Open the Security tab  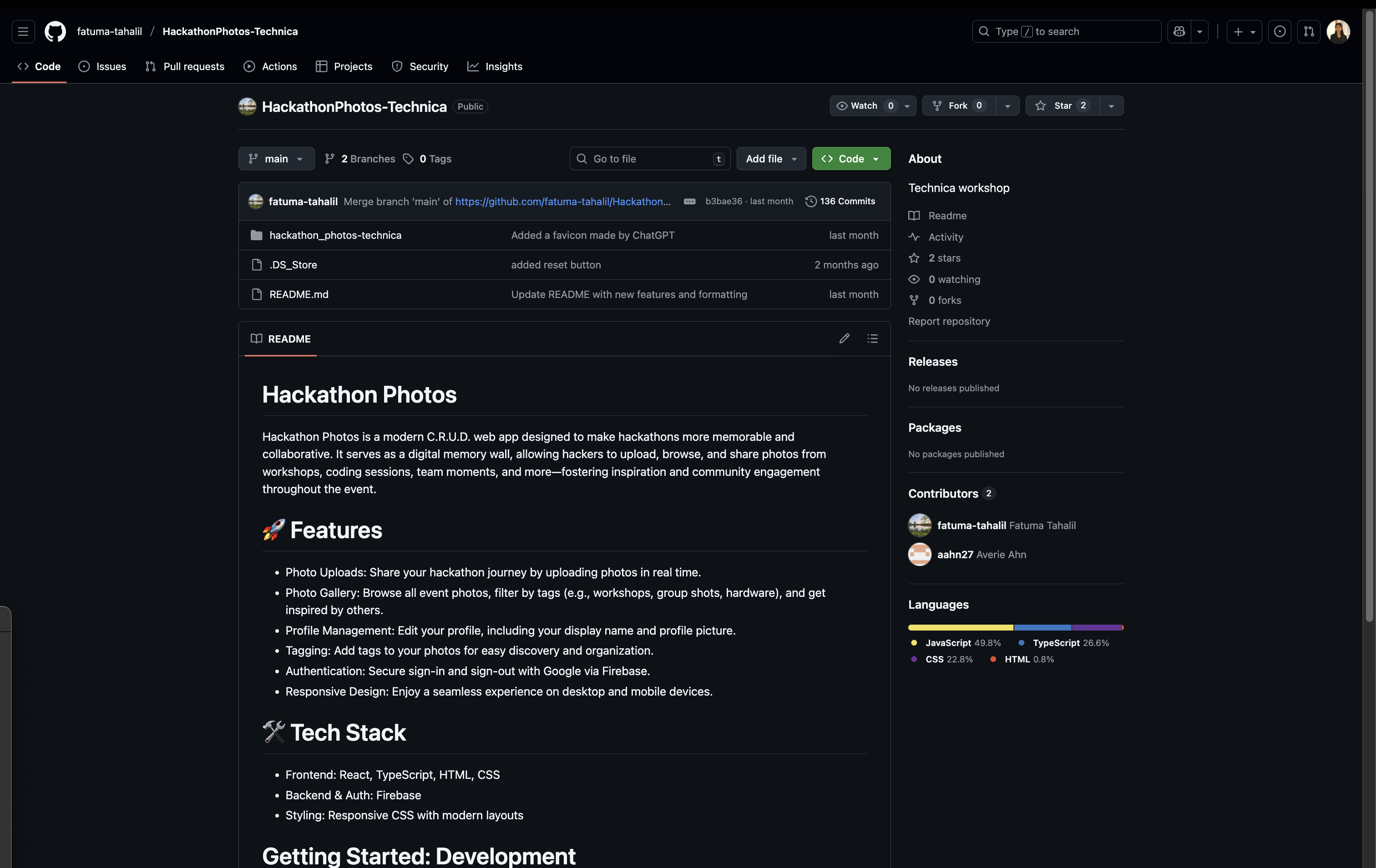pyautogui.click(x=420, y=66)
